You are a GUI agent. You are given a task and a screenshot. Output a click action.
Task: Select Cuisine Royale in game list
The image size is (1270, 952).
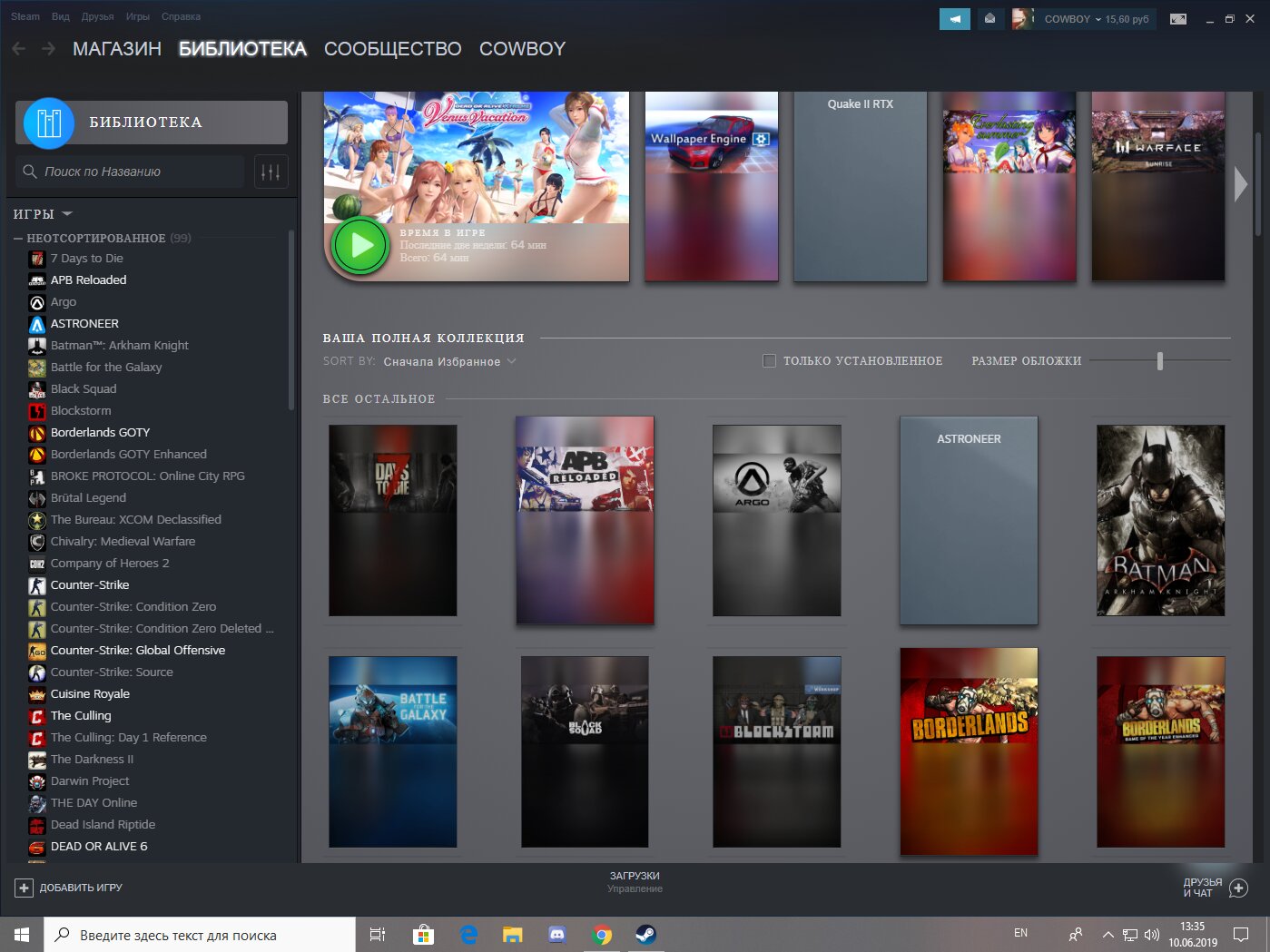click(90, 694)
